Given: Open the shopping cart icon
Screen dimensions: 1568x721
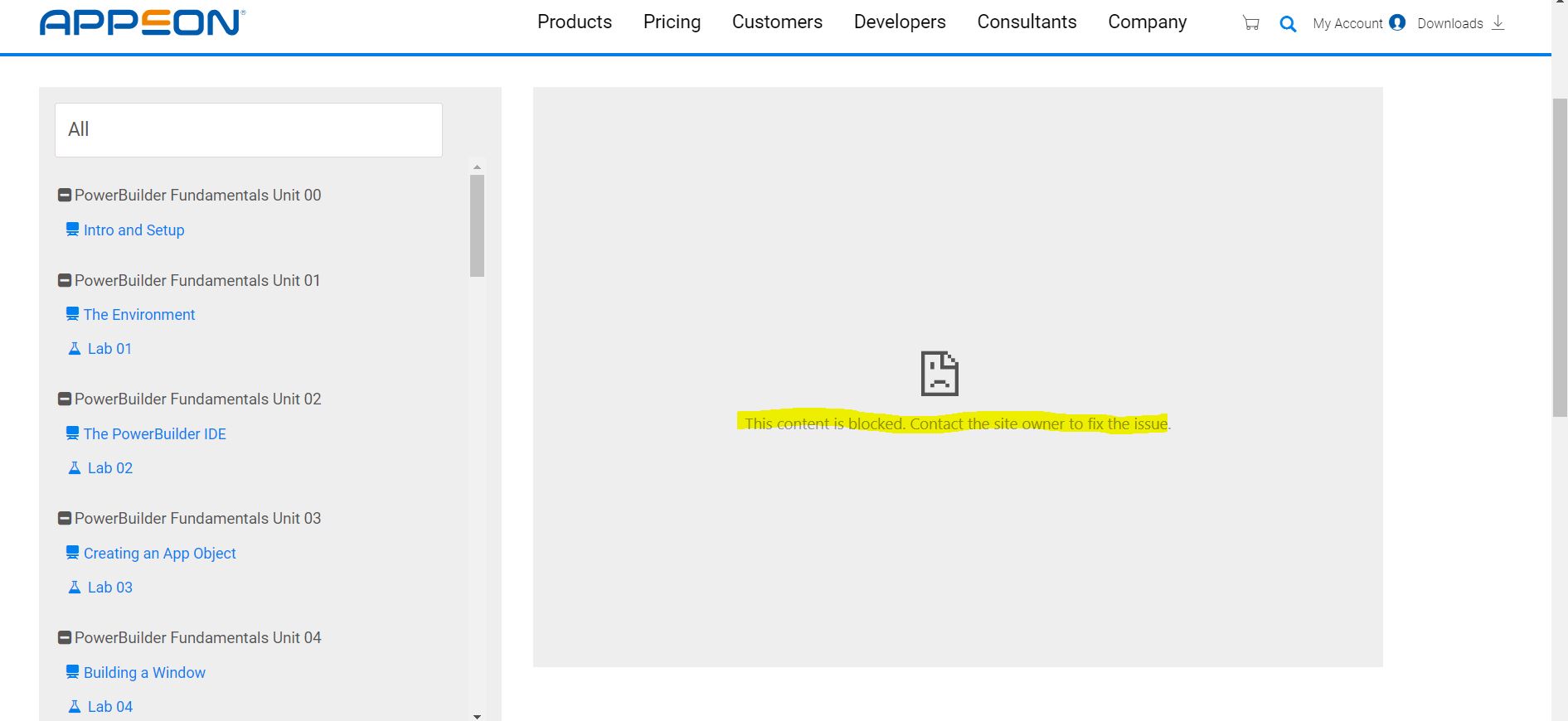Looking at the screenshot, I should tap(1250, 23).
